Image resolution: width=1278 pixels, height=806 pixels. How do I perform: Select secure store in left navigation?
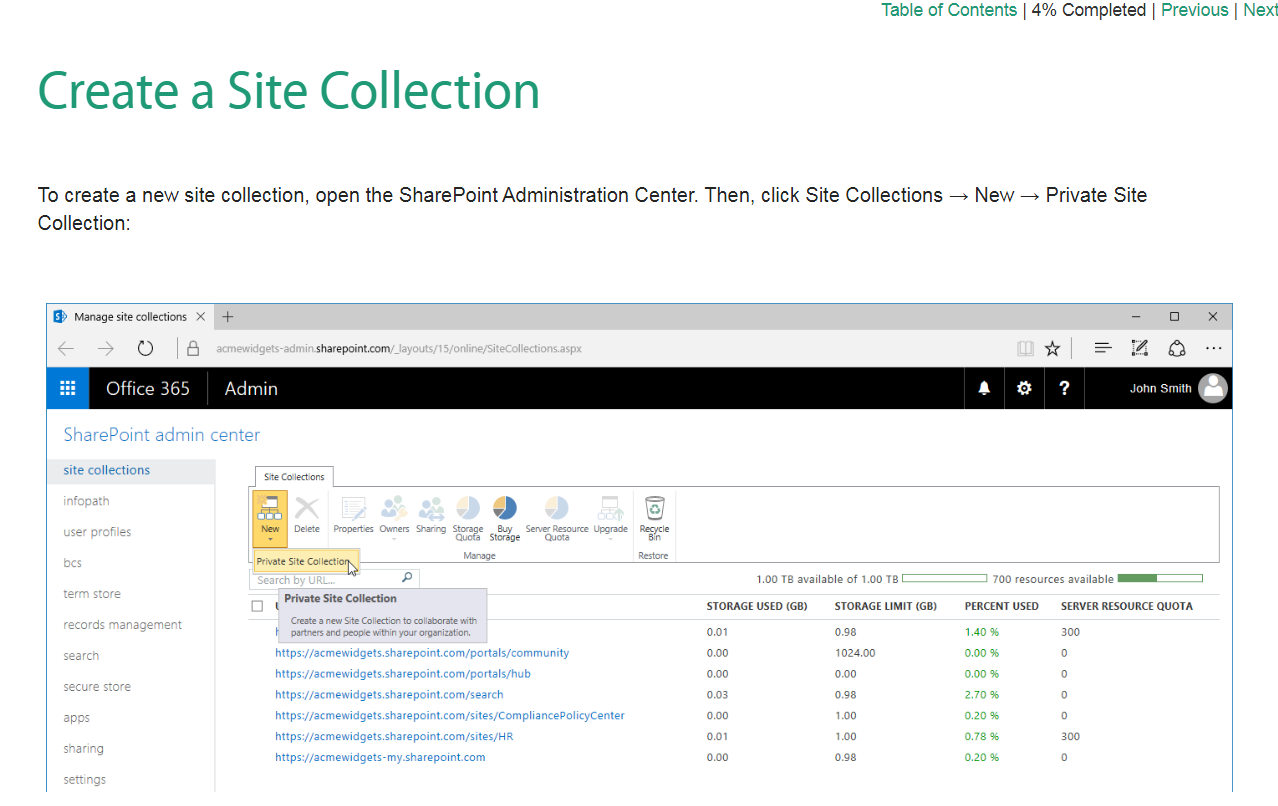point(97,687)
